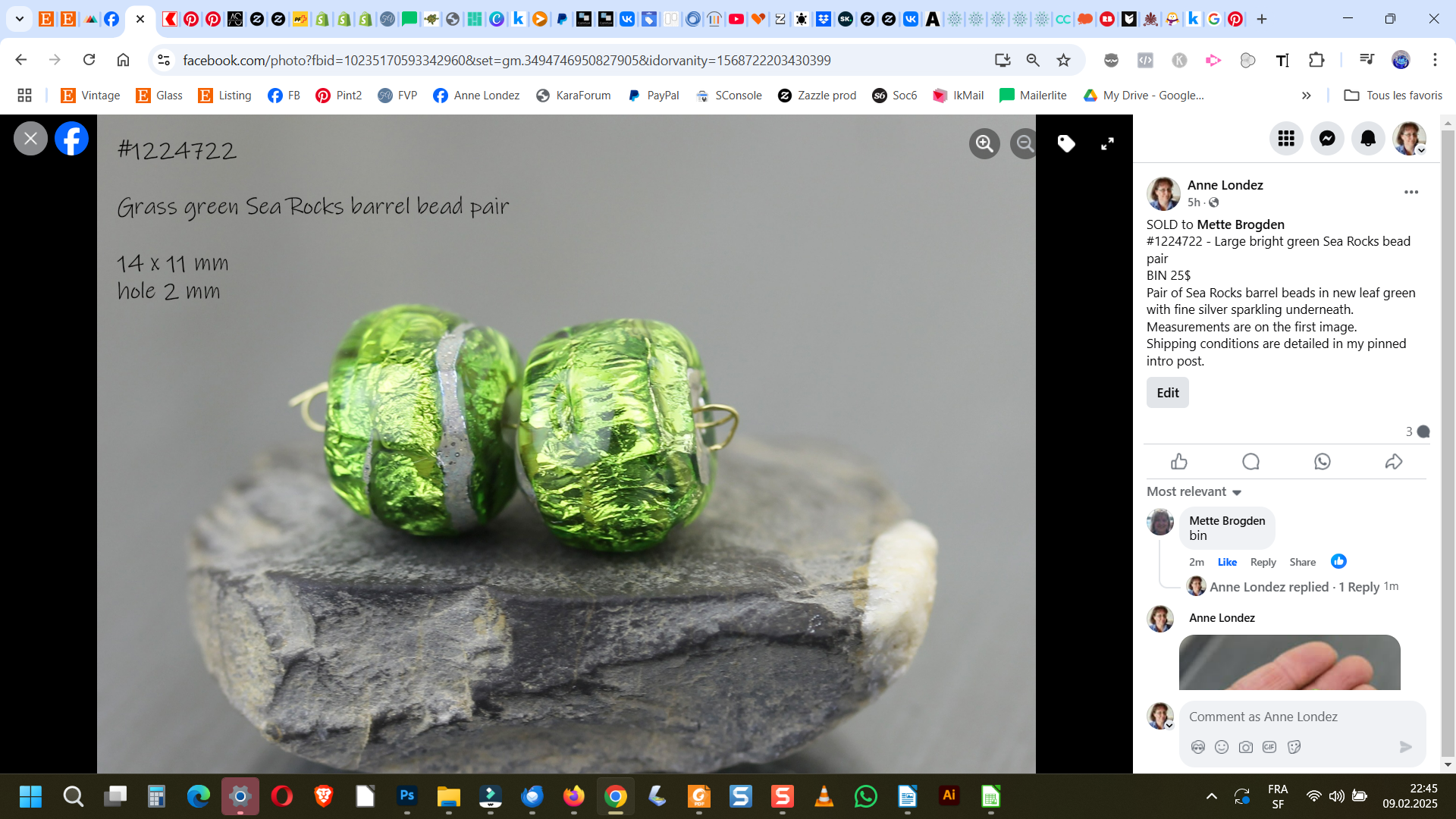This screenshot has height=819, width=1456.
Task: Share post via WhatsApp icon
Action: pyautogui.click(x=1322, y=462)
